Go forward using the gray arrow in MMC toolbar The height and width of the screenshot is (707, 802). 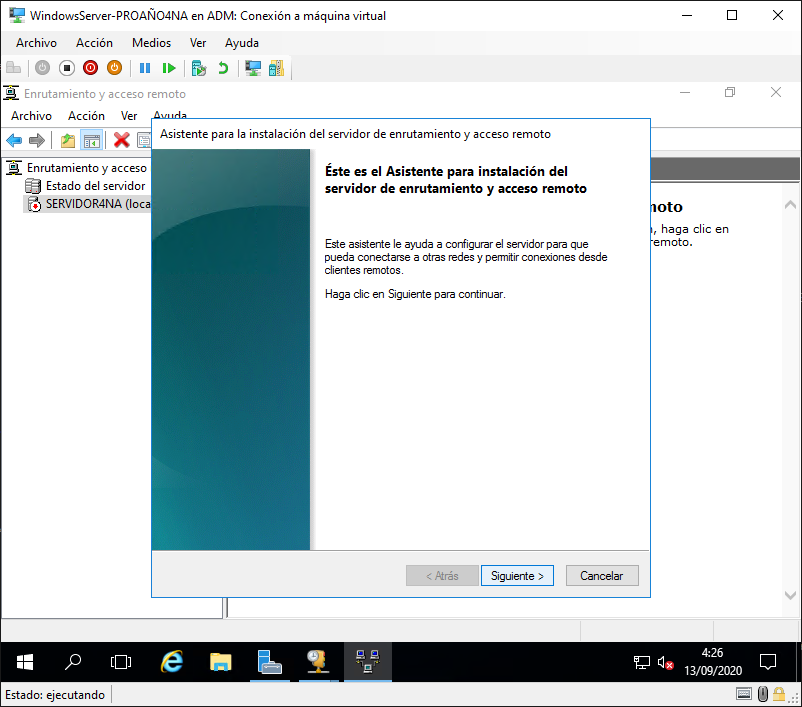(37, 140)
